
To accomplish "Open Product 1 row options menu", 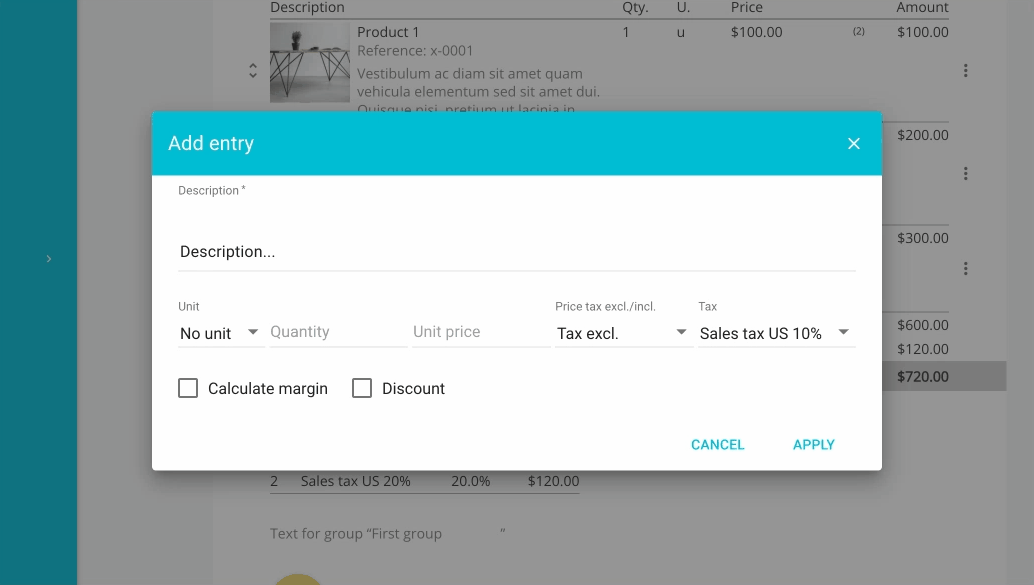I will [x=965, y=71].
